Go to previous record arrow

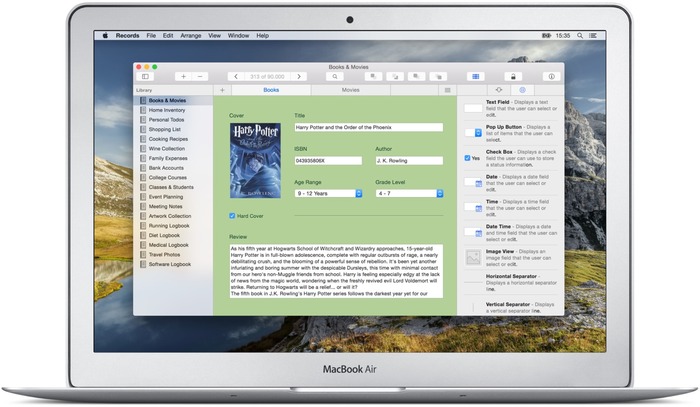point(236,77)
